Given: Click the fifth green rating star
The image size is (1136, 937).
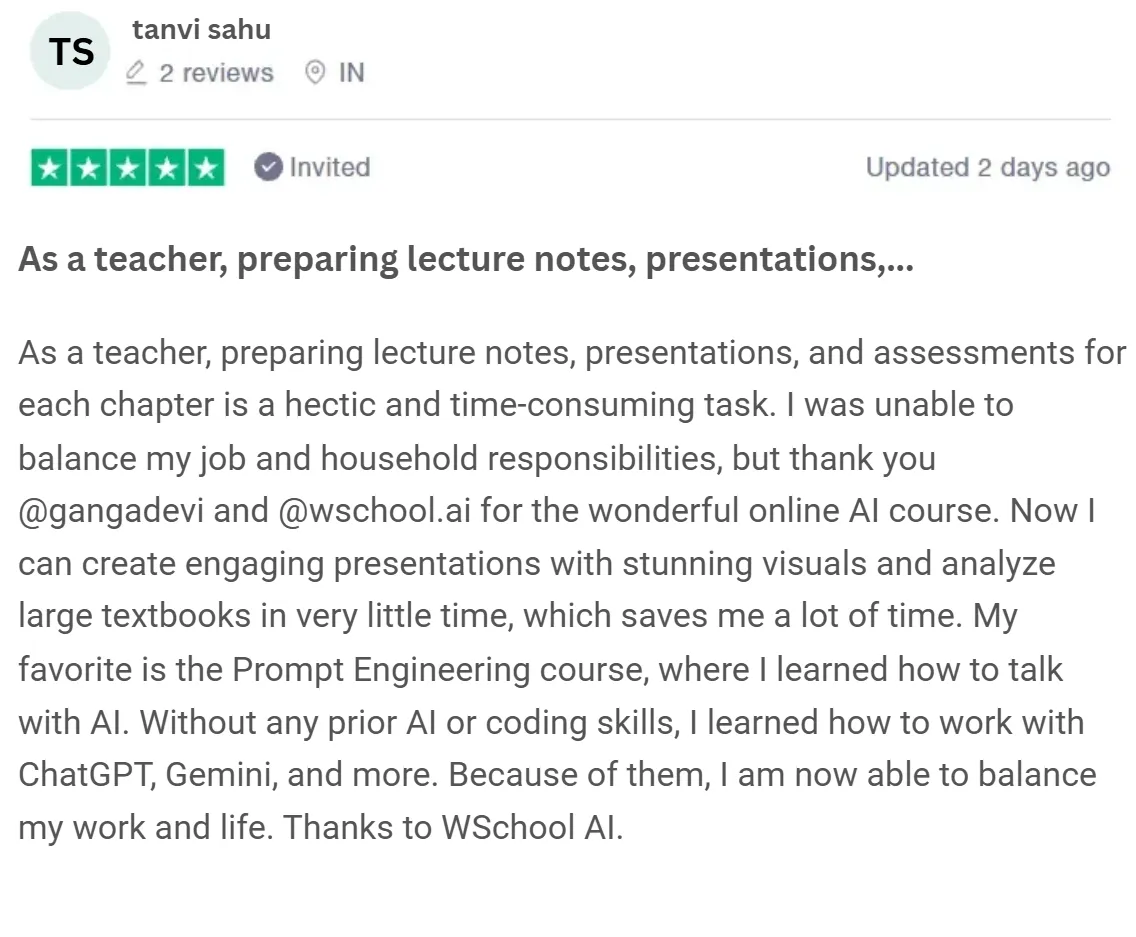Looking at the screenshot, I should (206, 168).
